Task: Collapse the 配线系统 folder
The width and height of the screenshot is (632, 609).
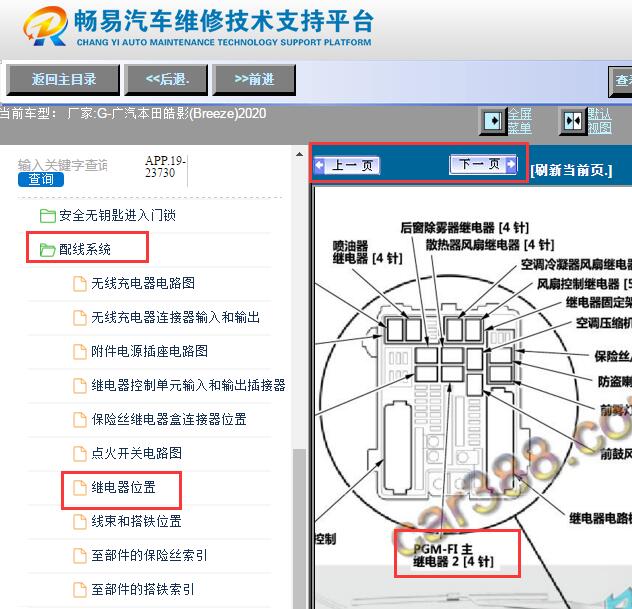Action: (x=85, y=249)
